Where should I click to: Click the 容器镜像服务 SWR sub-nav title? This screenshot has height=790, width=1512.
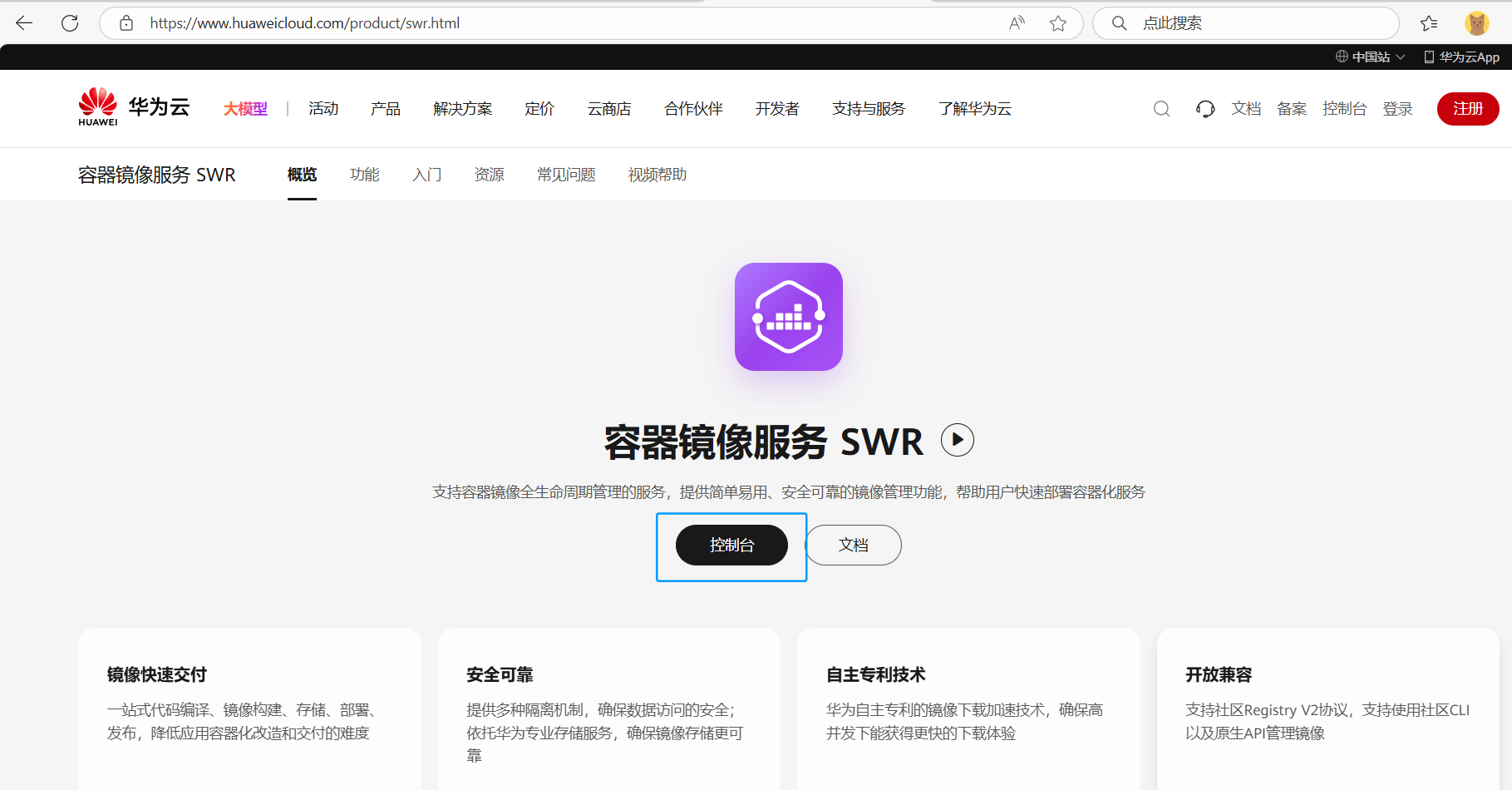157,175
